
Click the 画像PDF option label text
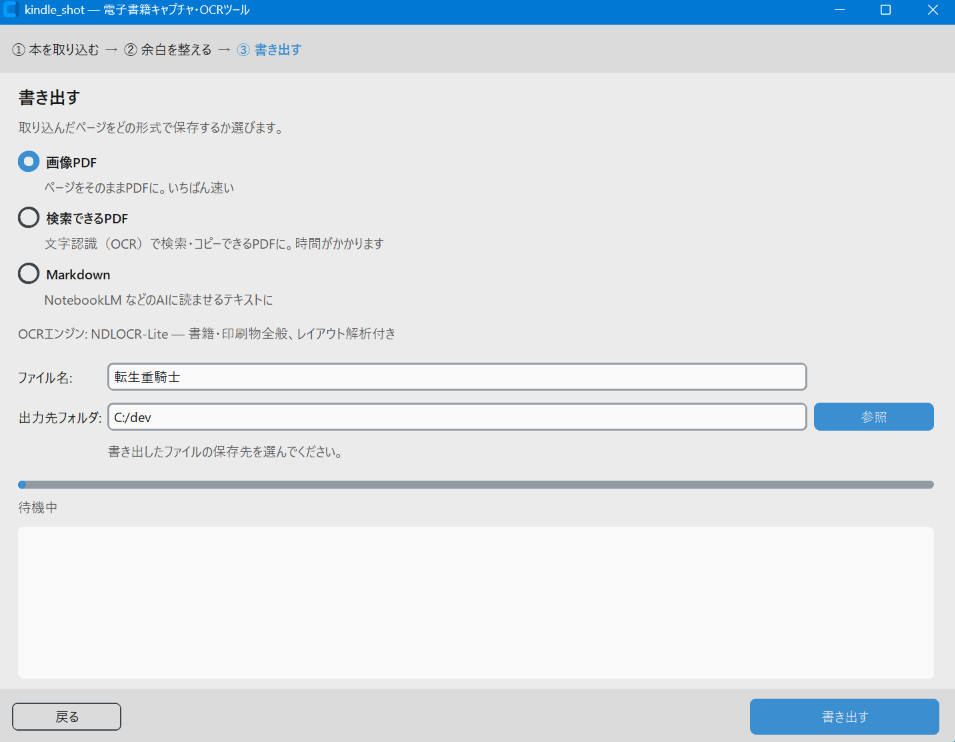click(71, 163)
